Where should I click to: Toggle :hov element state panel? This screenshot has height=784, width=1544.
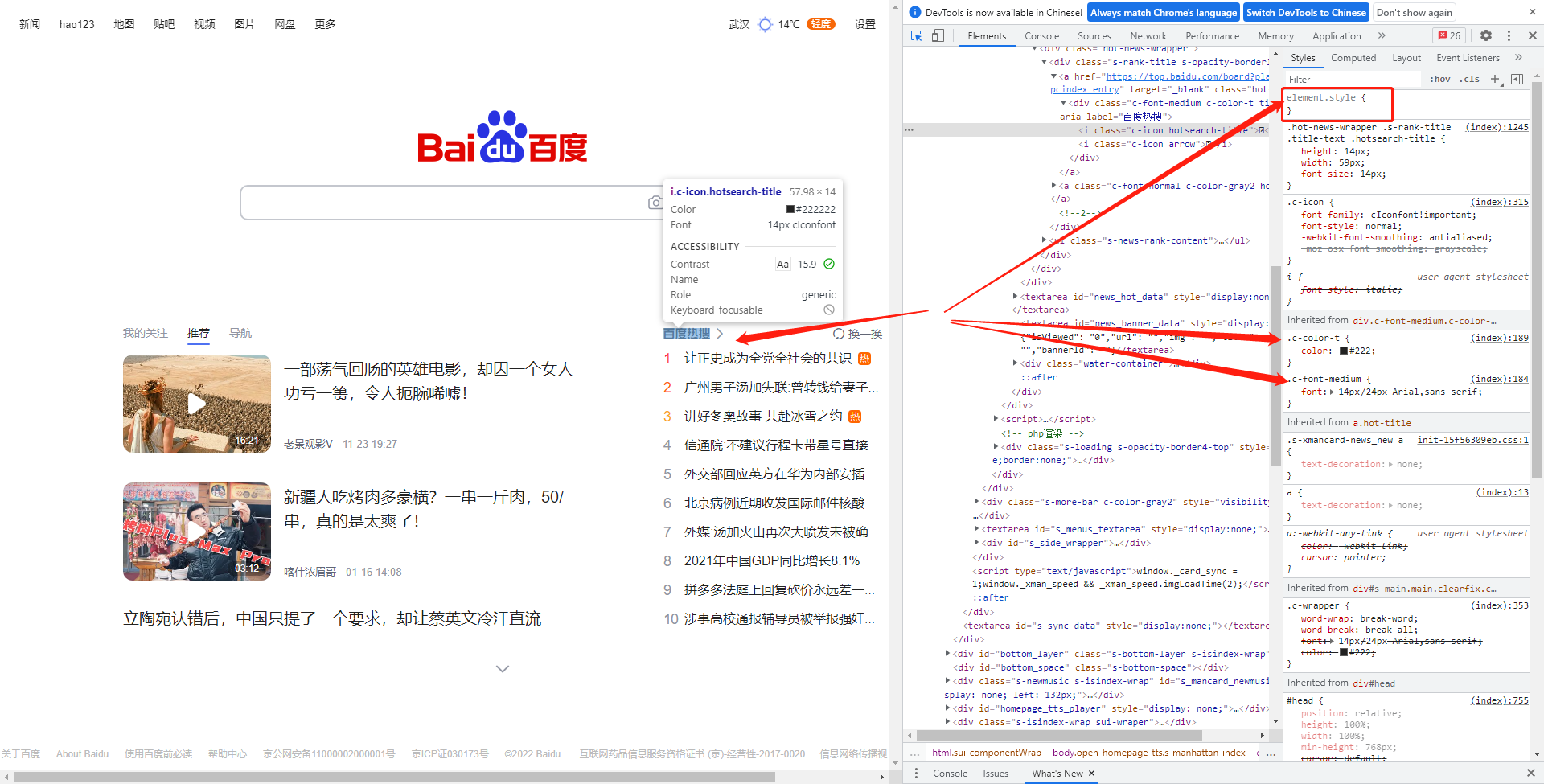coord(1440,79)
